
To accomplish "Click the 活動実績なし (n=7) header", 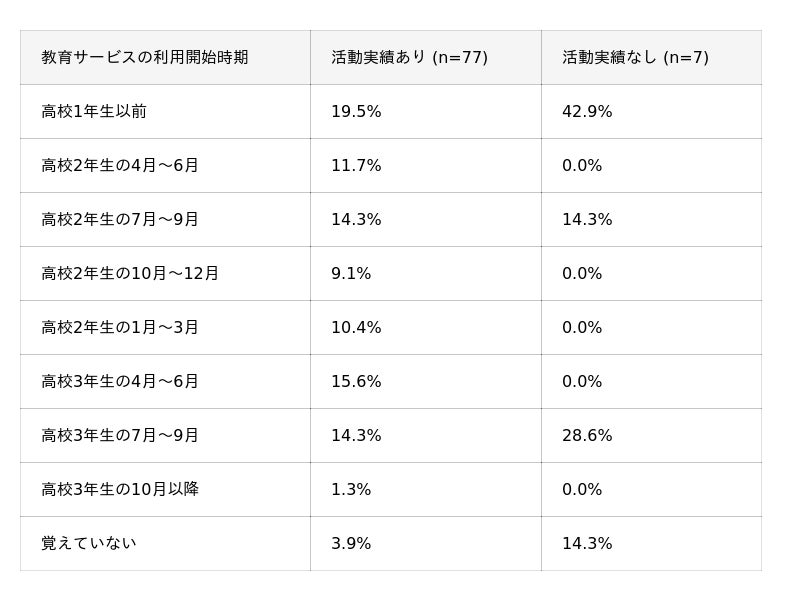I will pos(635,58).
